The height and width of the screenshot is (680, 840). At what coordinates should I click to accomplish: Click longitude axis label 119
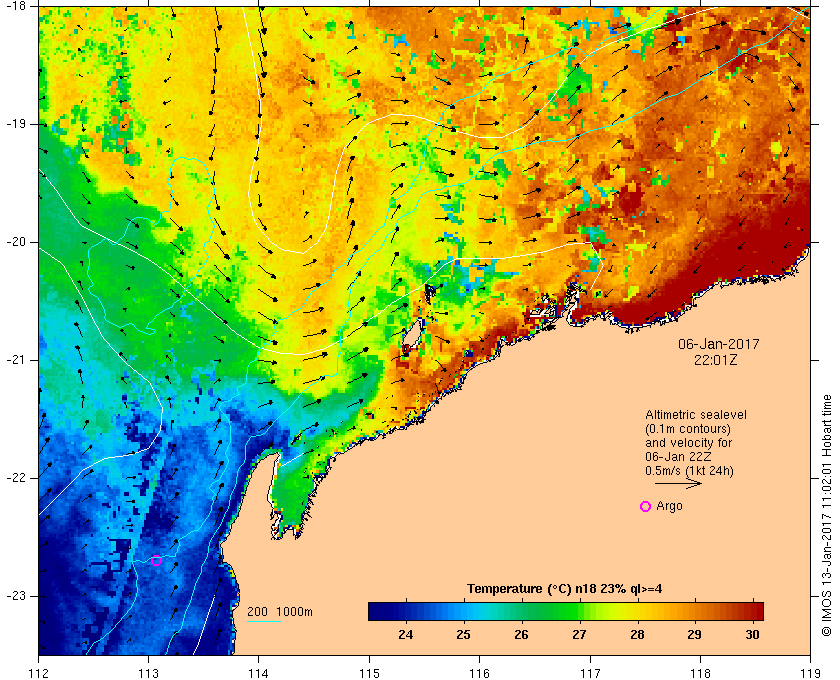(x=810, y=673)
